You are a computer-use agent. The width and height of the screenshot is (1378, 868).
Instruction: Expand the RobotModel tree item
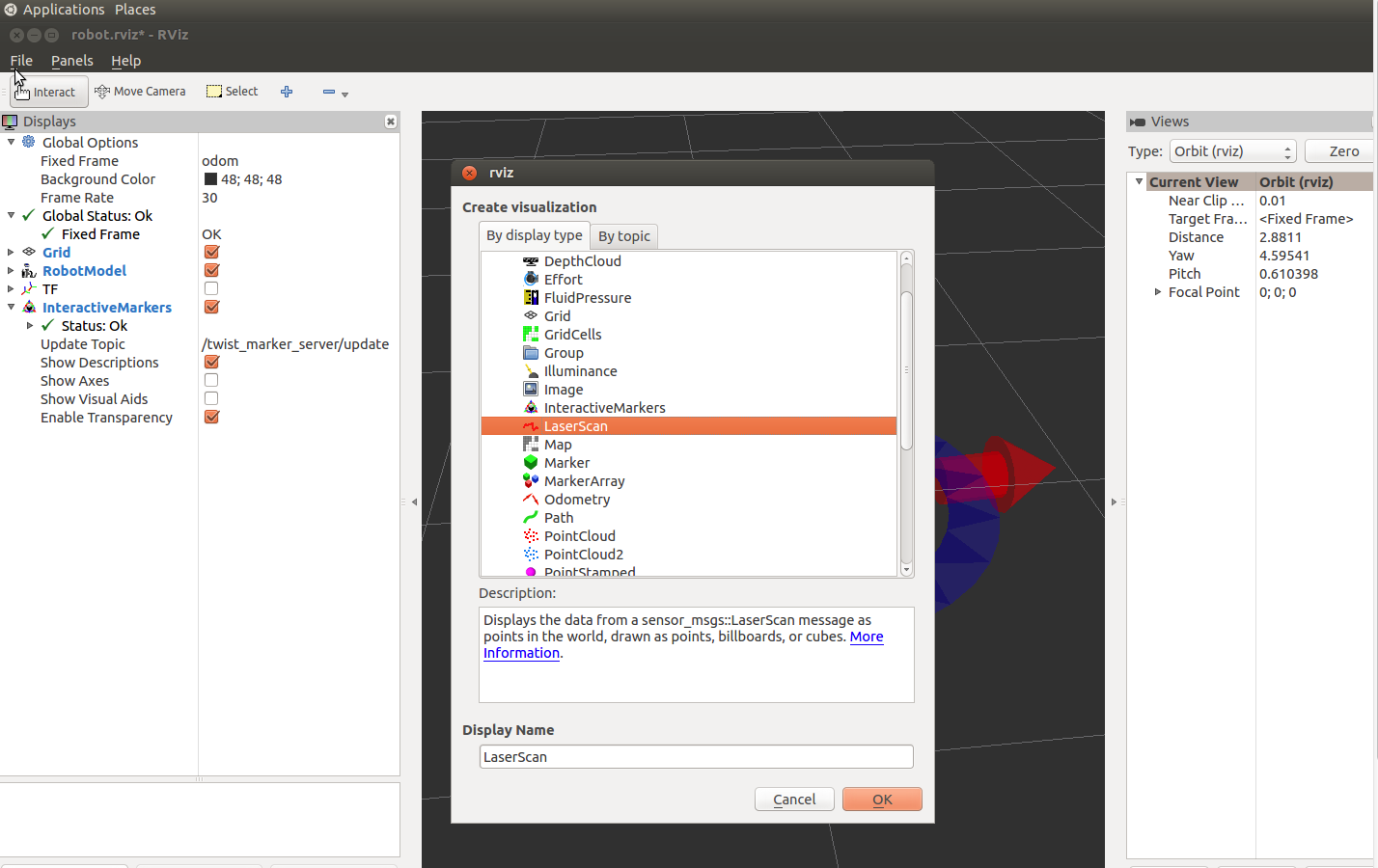coord(11,271)
